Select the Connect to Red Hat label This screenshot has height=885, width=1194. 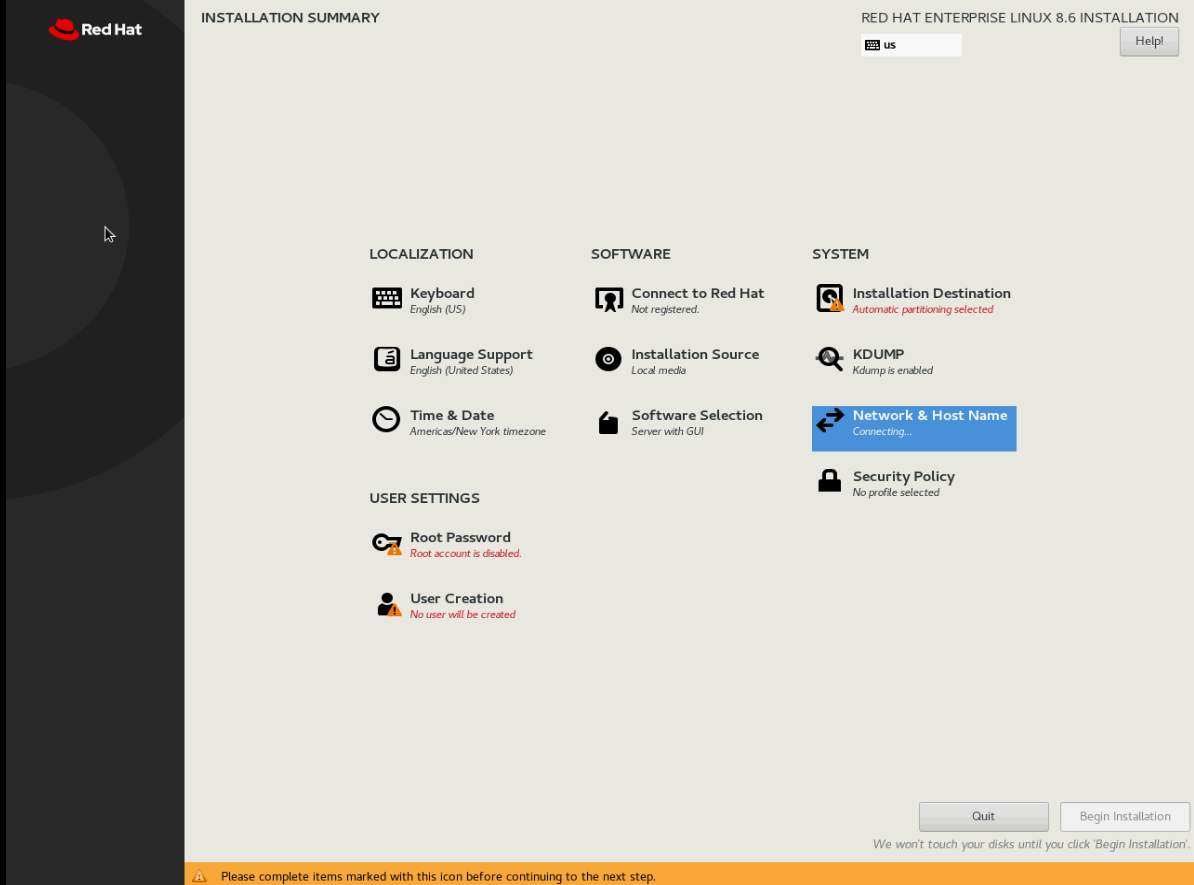coord(698,293)
